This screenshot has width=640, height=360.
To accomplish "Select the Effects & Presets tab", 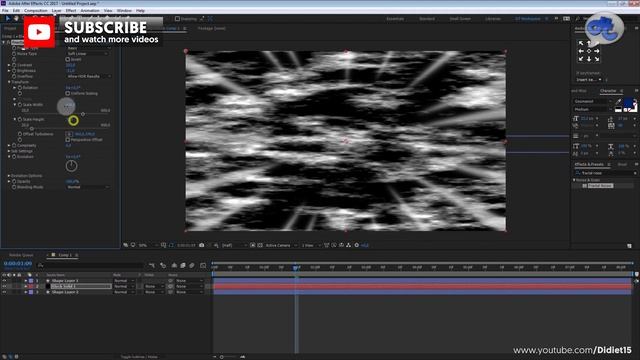I will (x=589, y=164).
